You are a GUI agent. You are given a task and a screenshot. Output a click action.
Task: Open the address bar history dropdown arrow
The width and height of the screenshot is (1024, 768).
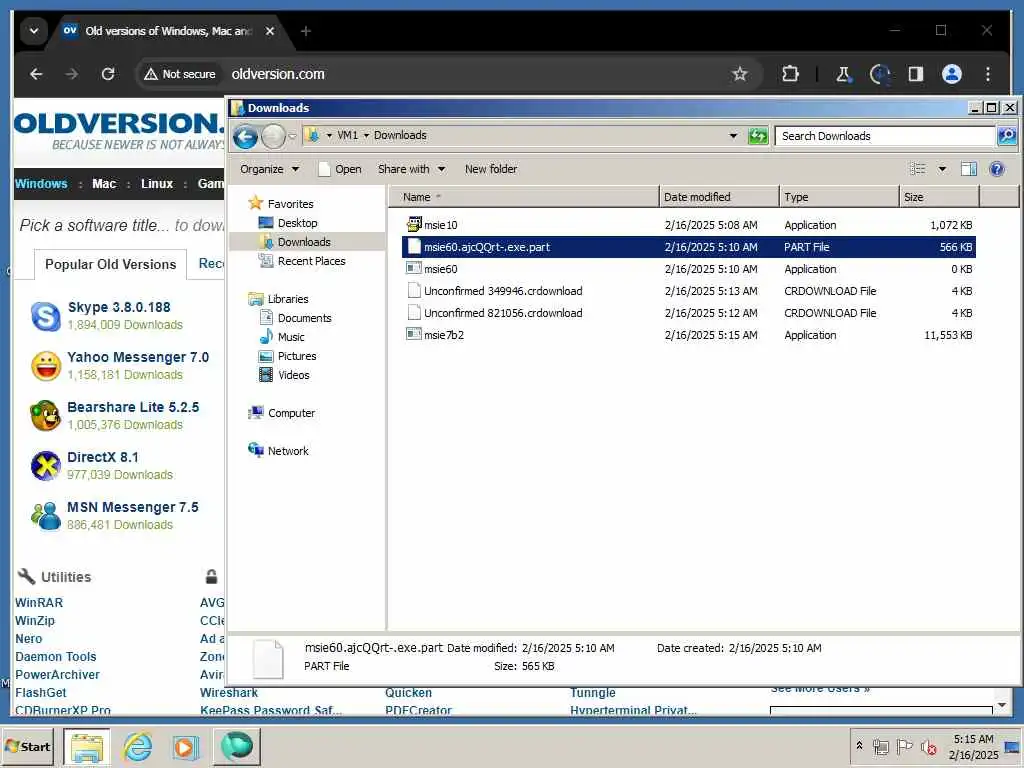click(x=733, y=136)
